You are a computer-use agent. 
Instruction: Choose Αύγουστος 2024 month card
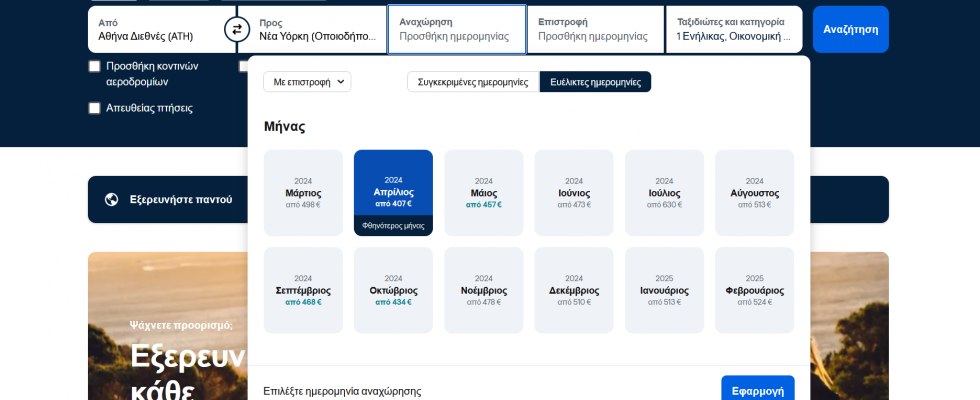754,193
